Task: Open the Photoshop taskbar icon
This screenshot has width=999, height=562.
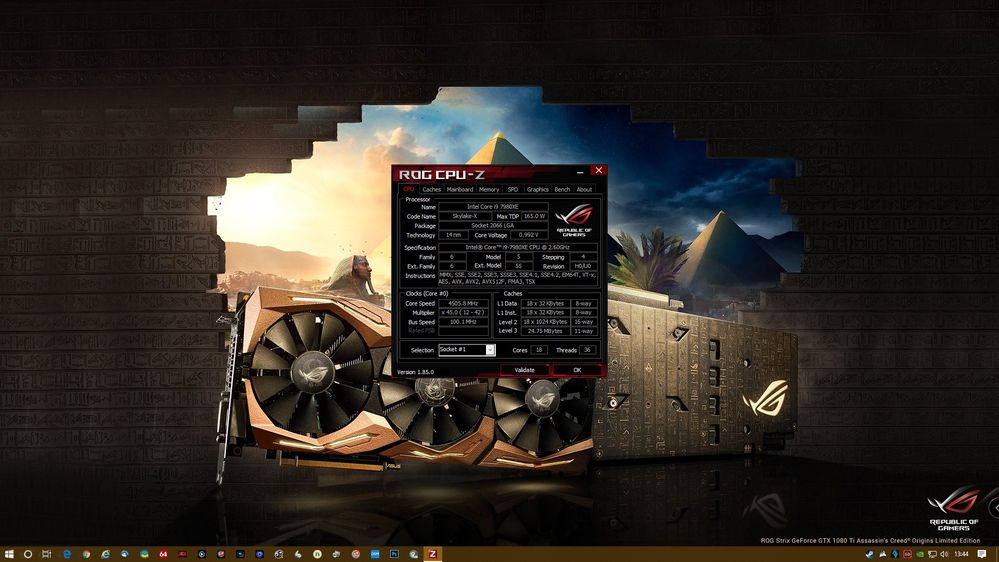Action: click(x=394, y=554)
